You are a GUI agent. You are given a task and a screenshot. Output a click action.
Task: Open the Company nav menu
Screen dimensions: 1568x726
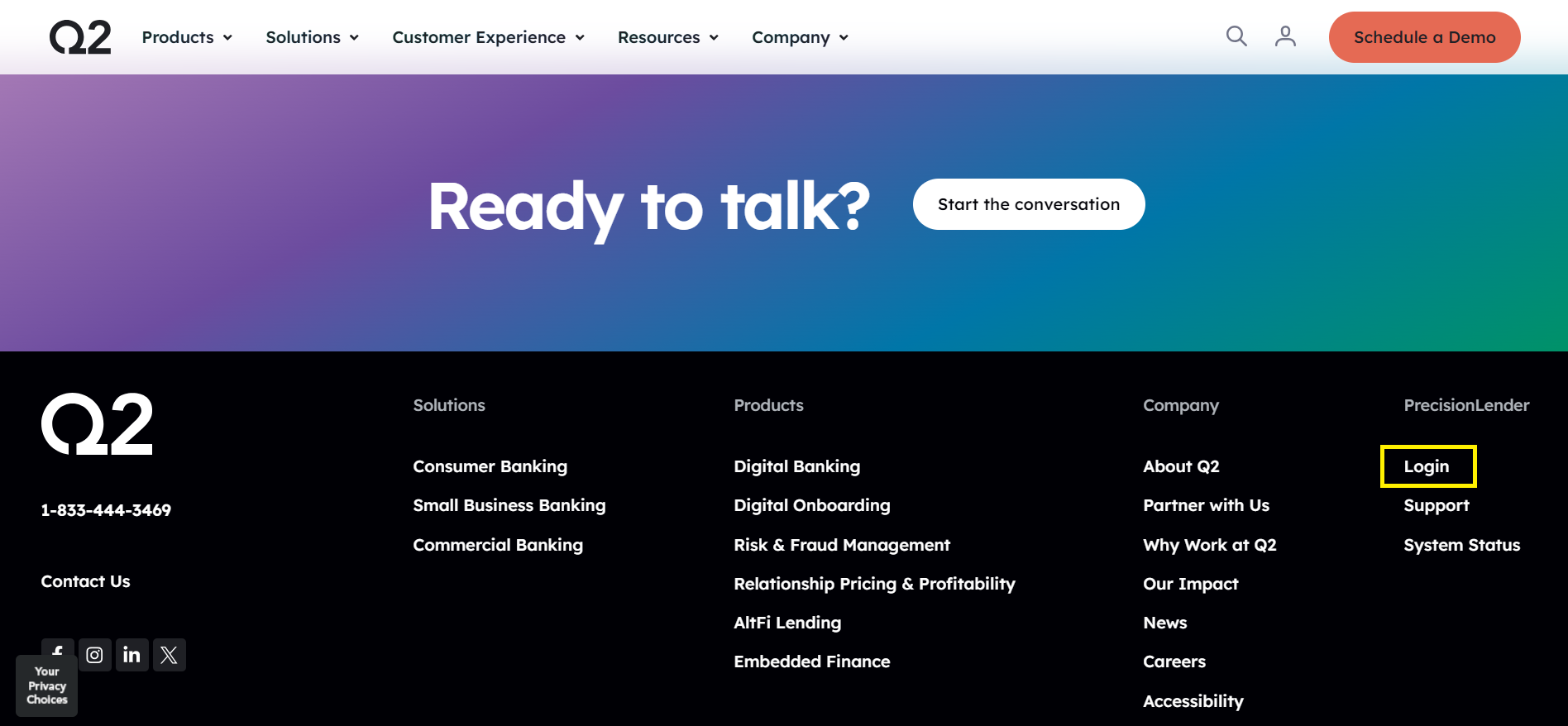[800, 37]
